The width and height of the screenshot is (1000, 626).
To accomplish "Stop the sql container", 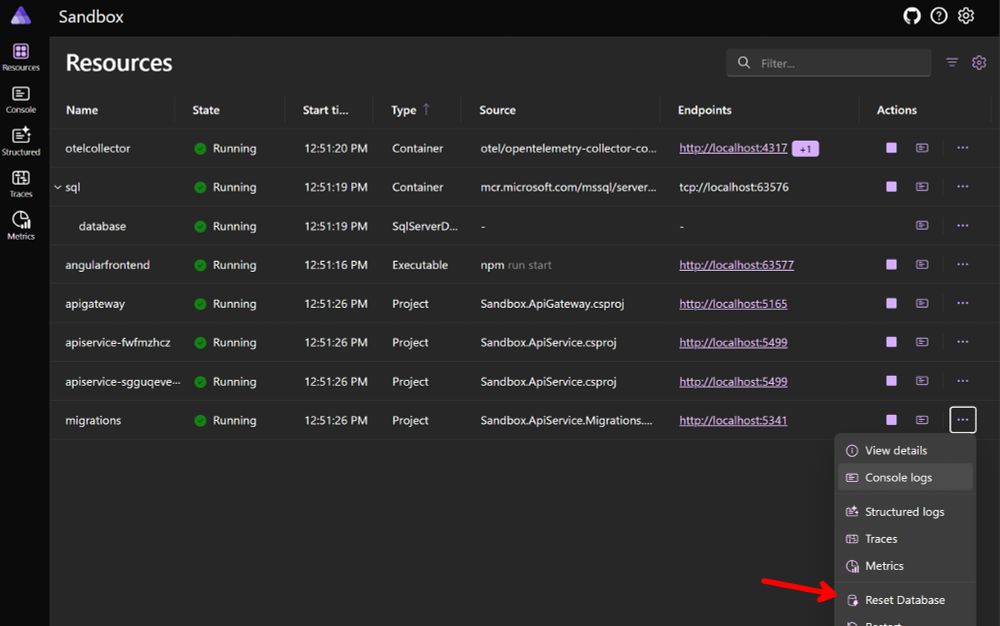I will point(892,187).
